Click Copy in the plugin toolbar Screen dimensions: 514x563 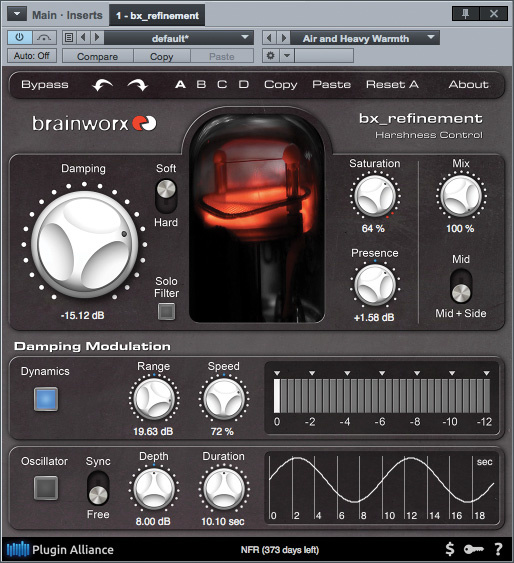(281, 84)
